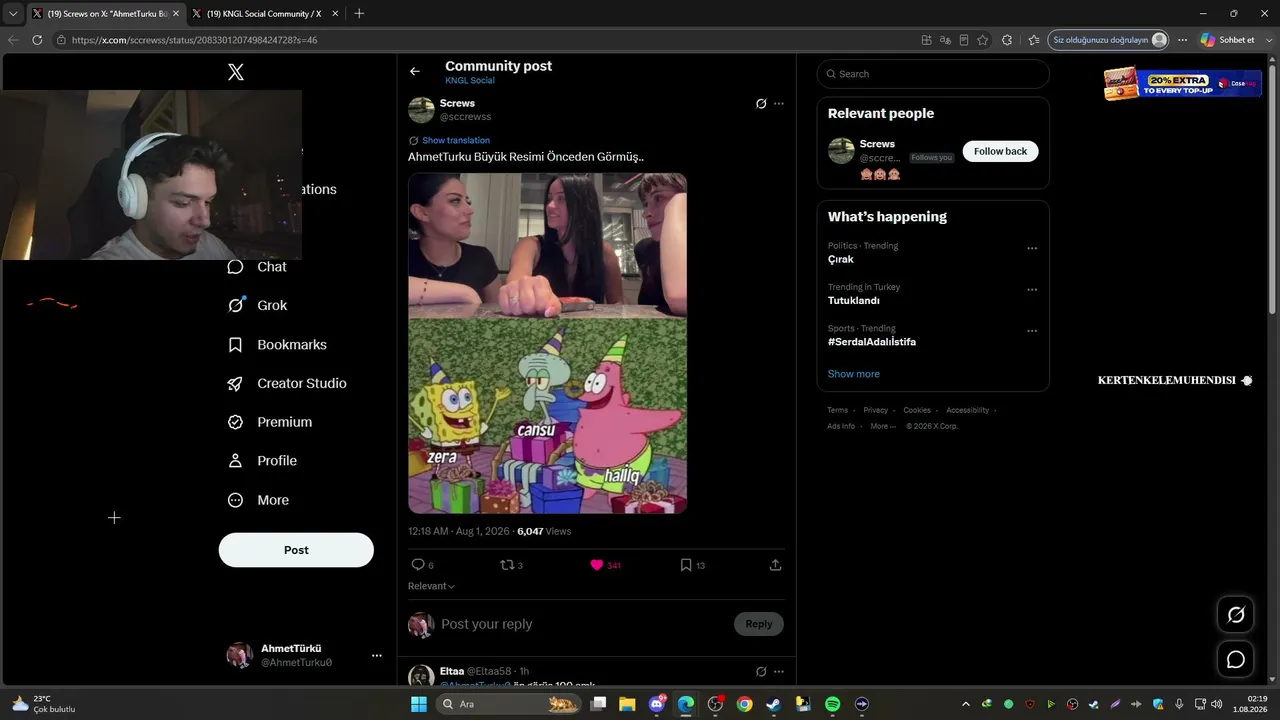The width and height of the screenshot is (1280, 720).
Task: Open the floating messages chat button
Action: pyautogui.click(x=1236, y=659)
